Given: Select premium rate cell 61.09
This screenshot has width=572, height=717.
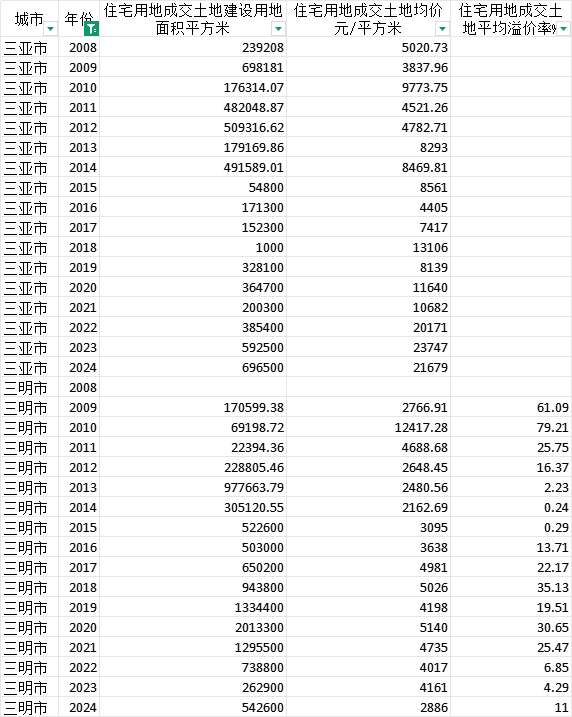Looking at the screenshot, I should (x=511, y=407).
